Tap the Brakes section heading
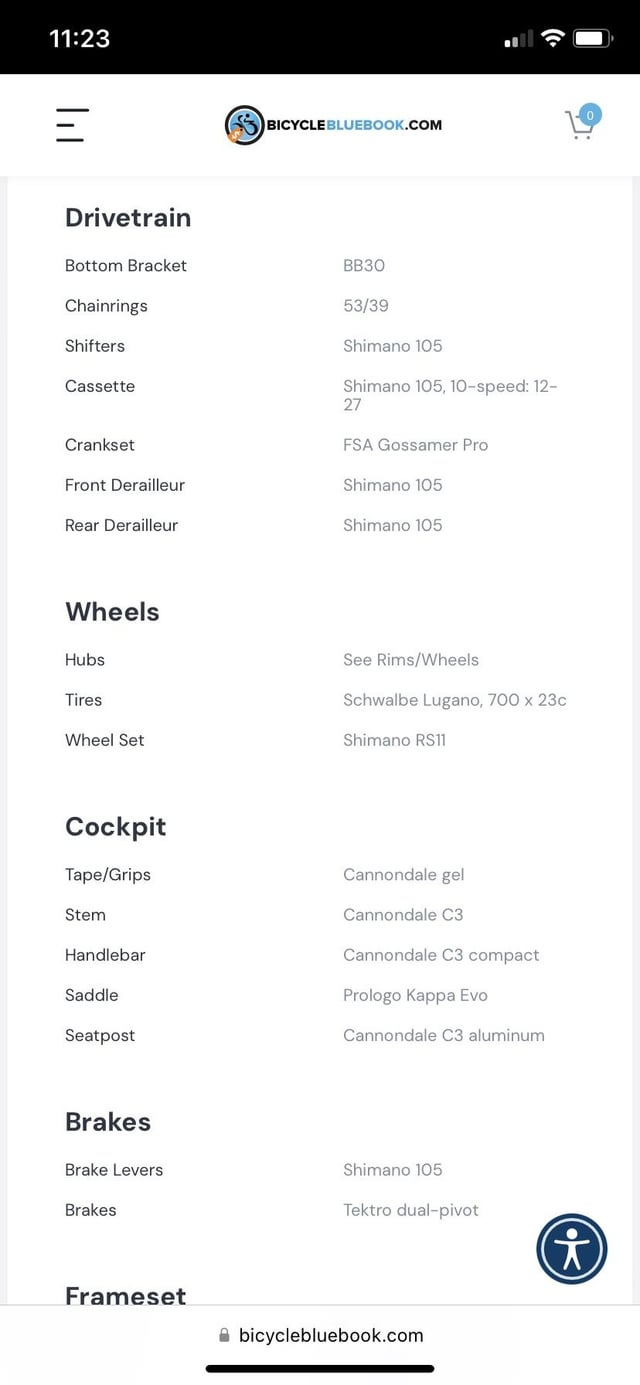The image size is (640, 1385). click(x=108, y=1121)
